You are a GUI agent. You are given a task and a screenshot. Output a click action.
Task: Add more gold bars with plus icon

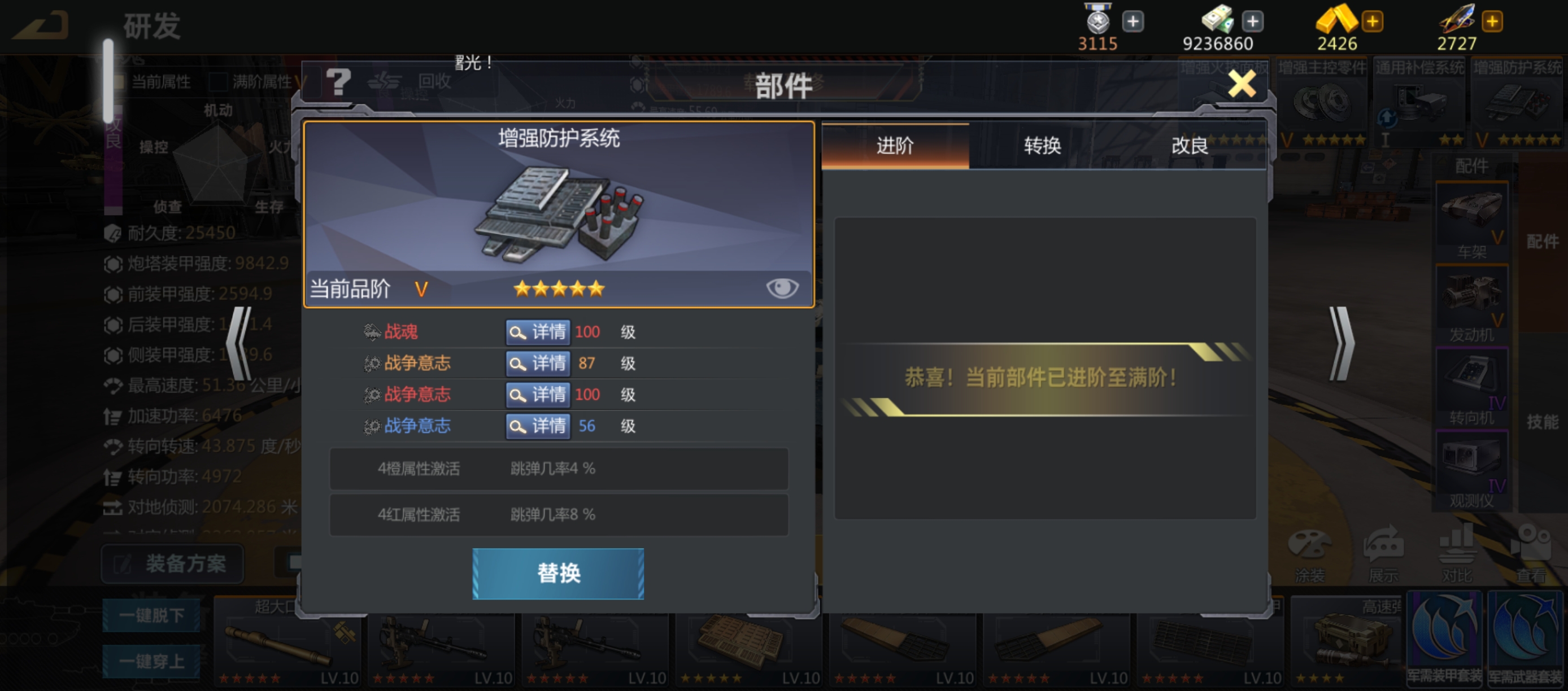pyautogui.click(x=1372, y=22)
